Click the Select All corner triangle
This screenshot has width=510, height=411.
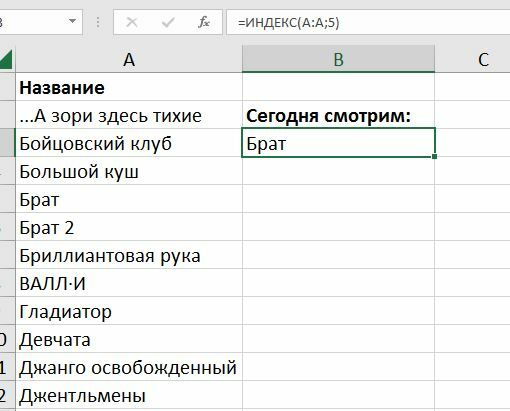(x=6, y=59)
